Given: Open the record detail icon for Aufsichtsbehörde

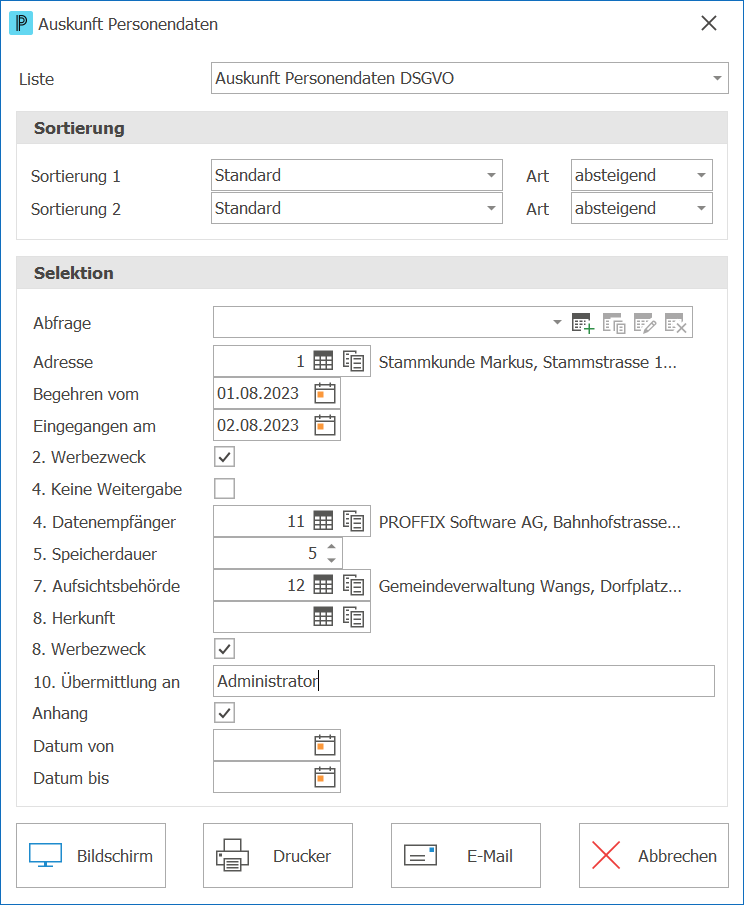Looking at the screenshot, I should click(353, 585).
